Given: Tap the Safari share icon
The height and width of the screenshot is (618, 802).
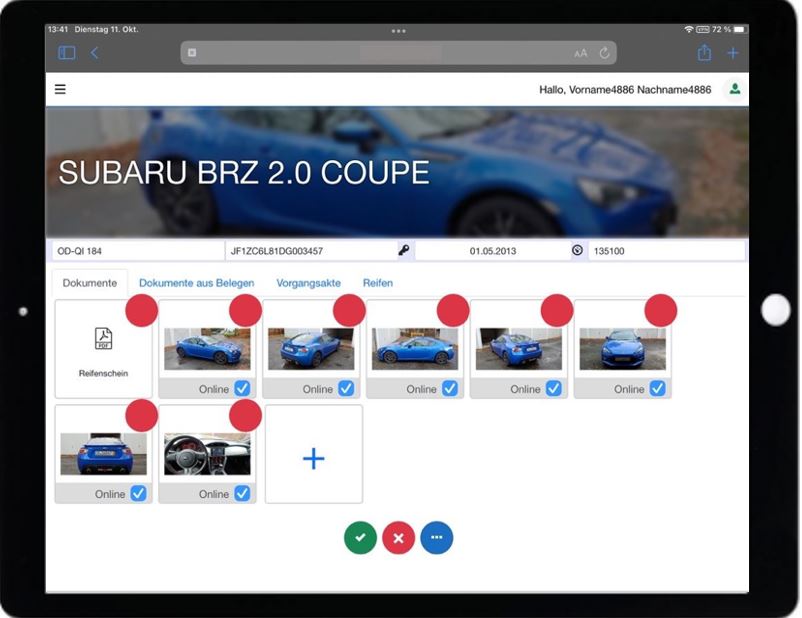Looking at the screenshot, I should [704, 53].
